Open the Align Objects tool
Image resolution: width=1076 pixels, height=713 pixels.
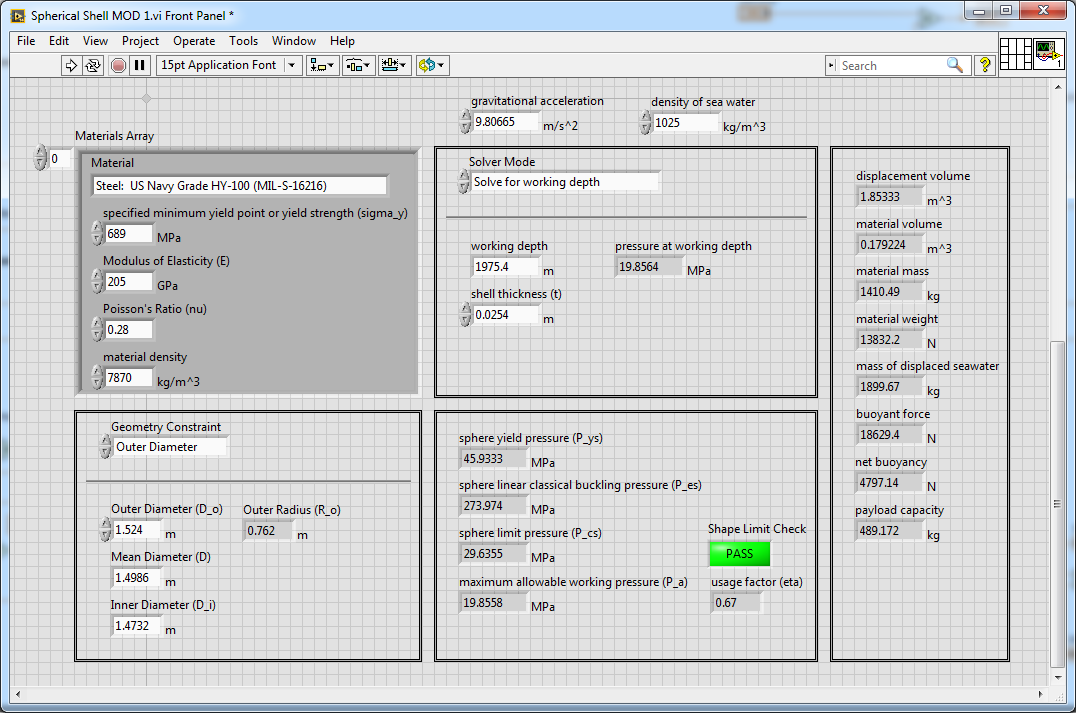[322, 65]
